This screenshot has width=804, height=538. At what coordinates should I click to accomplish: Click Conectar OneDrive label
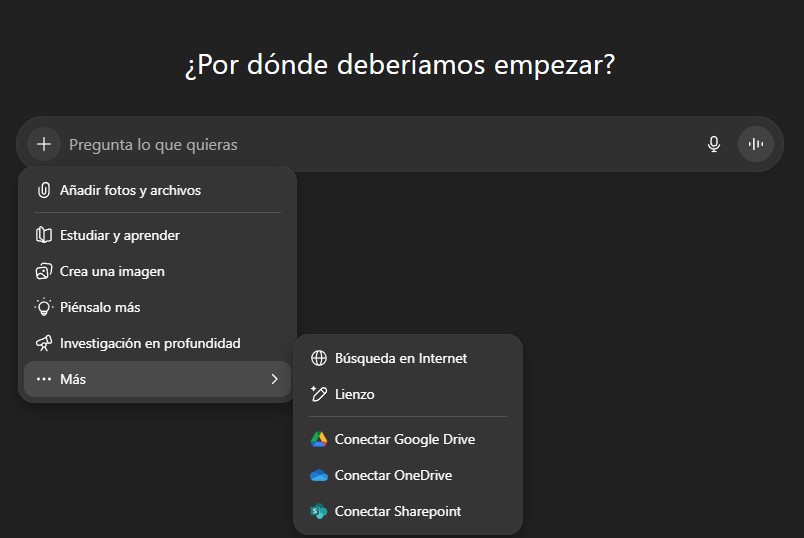pos(393,475)
